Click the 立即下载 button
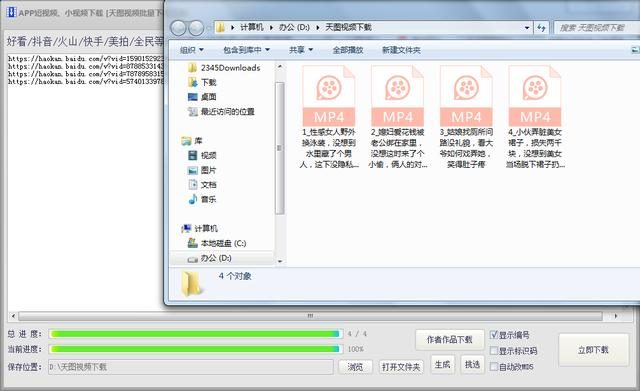The height and width of the screenshot is (391, 640). [593, 350]
